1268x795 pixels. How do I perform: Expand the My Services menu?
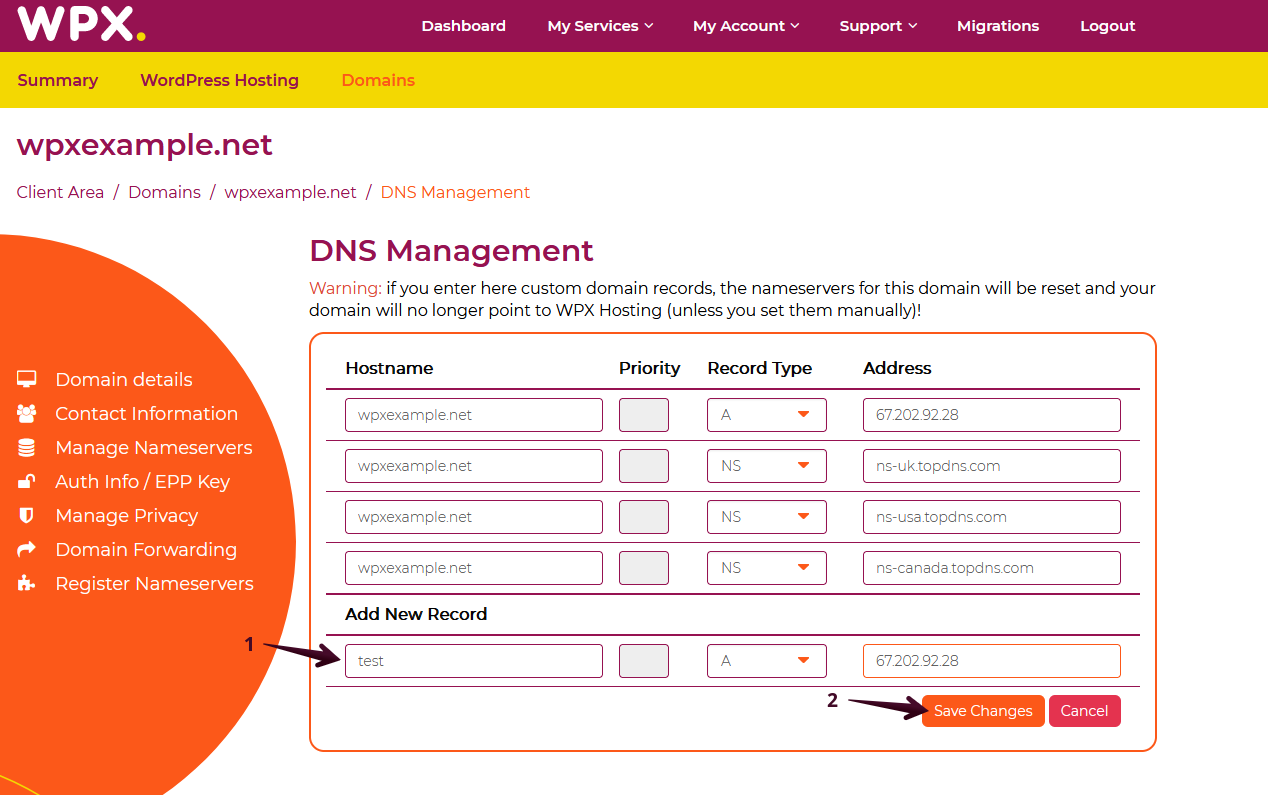[x=600, y=26]
